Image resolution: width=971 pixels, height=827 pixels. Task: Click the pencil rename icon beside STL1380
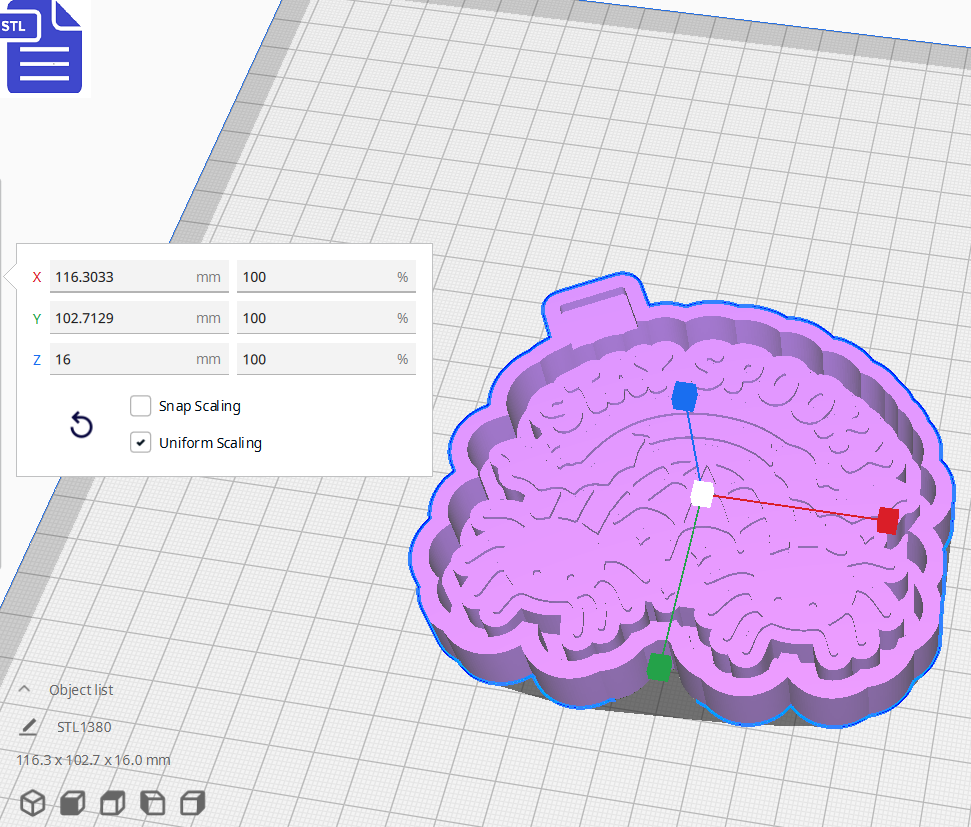pos(29,727)
